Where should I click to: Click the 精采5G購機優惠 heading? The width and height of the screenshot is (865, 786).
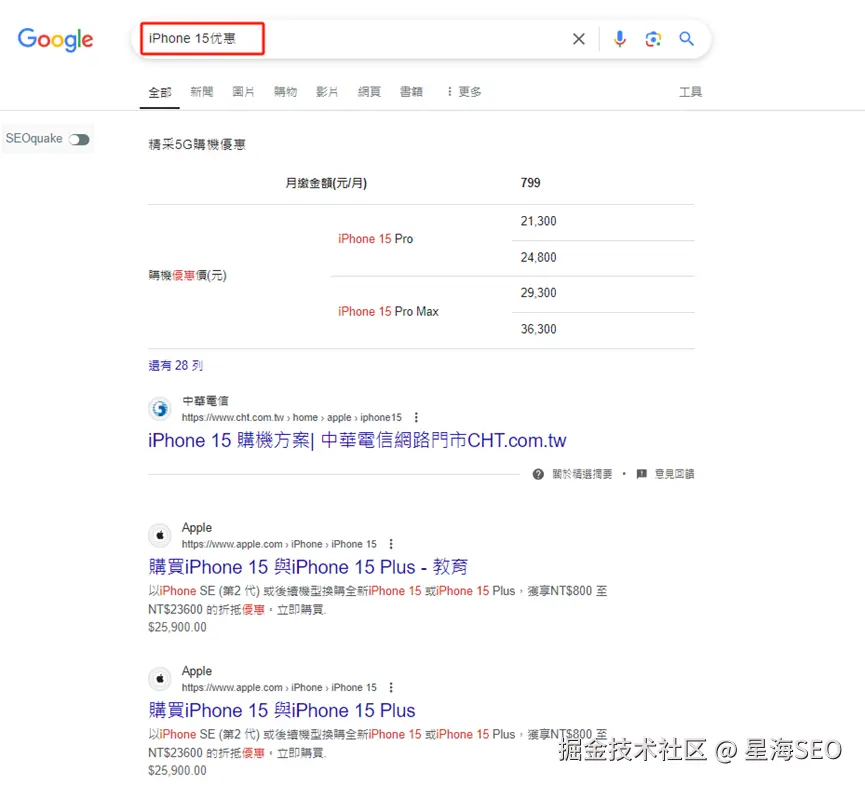pos(197,145)
